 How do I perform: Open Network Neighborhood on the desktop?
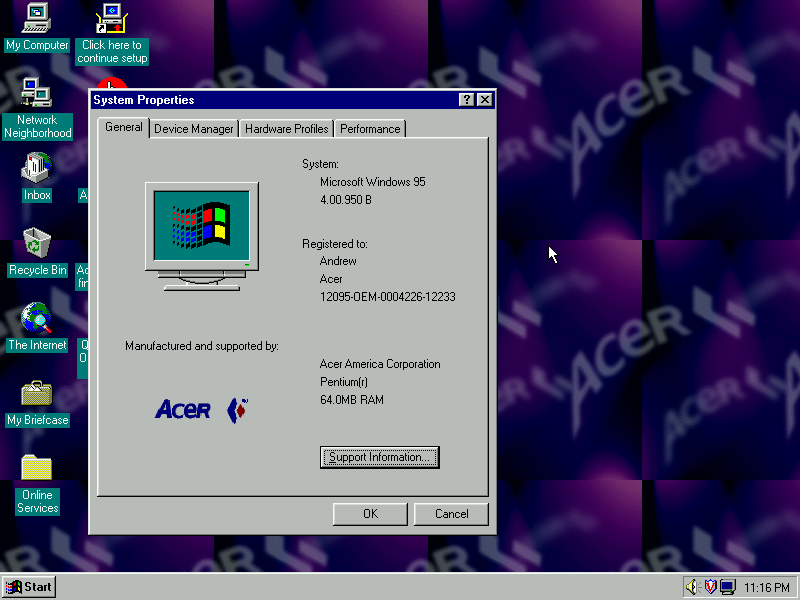[37, 94]
